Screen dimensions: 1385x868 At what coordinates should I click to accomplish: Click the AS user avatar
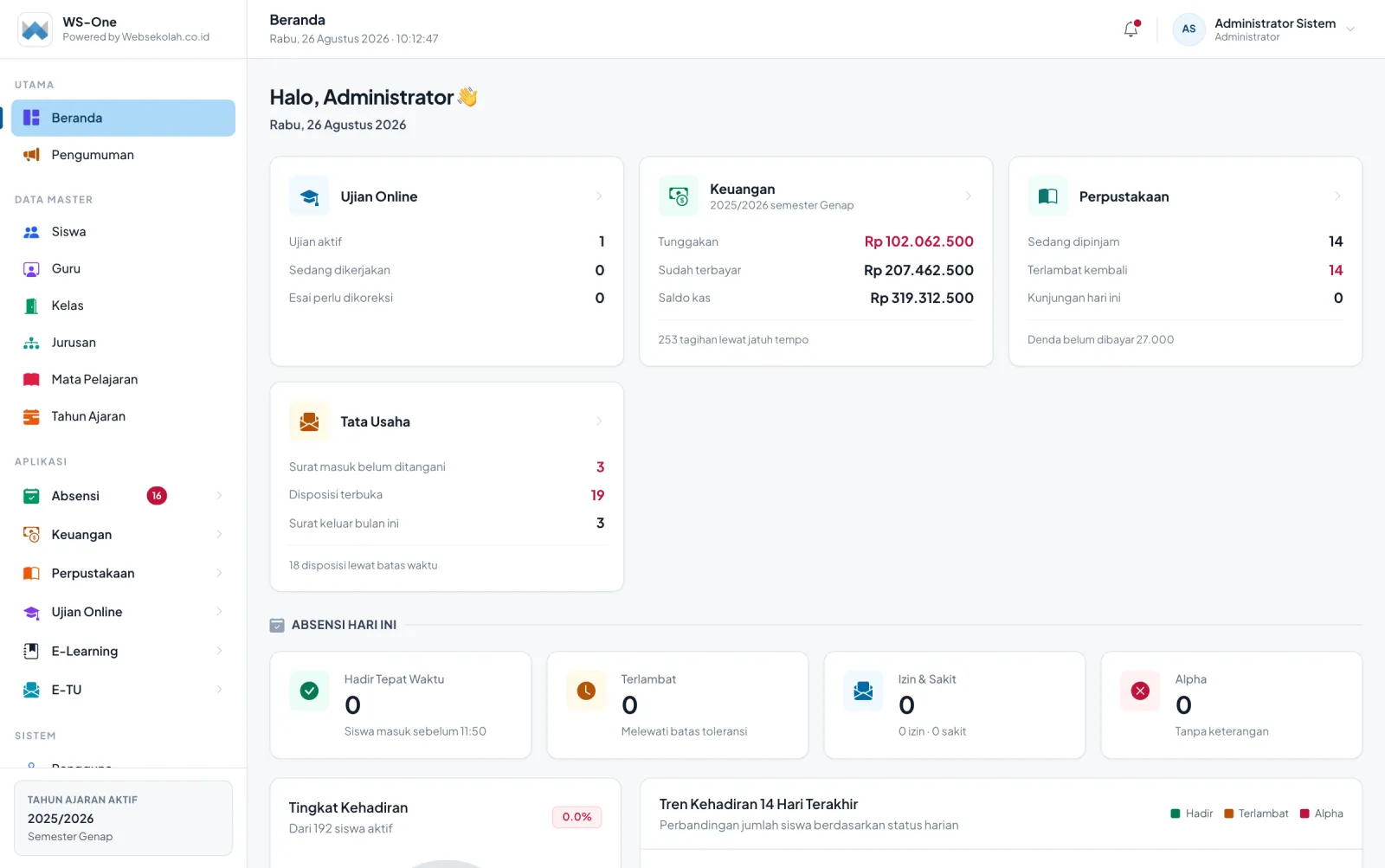point(1189,29)
